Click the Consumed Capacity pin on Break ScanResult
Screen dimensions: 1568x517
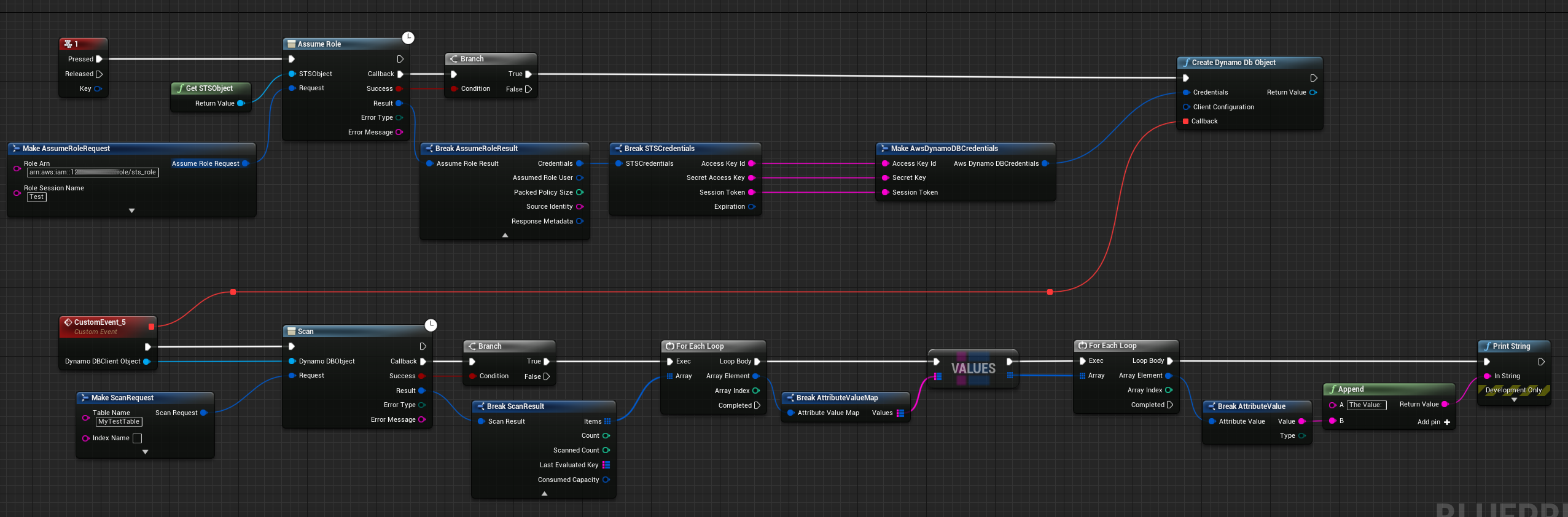(606, 480)
